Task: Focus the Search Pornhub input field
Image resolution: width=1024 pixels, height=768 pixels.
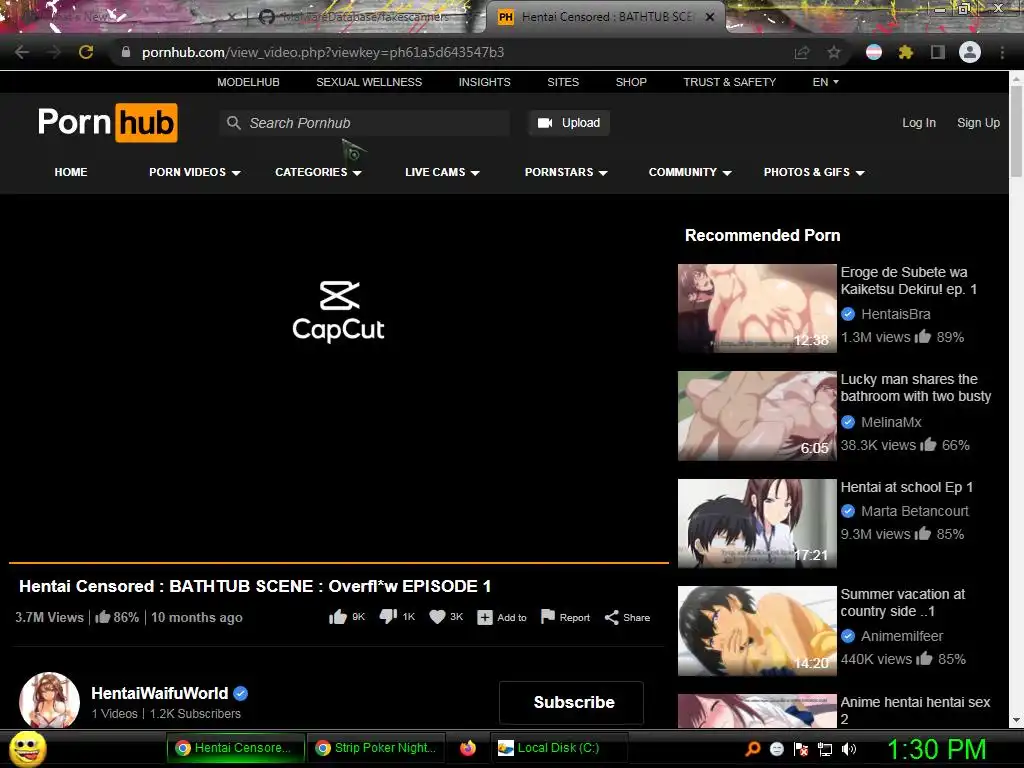Action: (x=365, y=123)
